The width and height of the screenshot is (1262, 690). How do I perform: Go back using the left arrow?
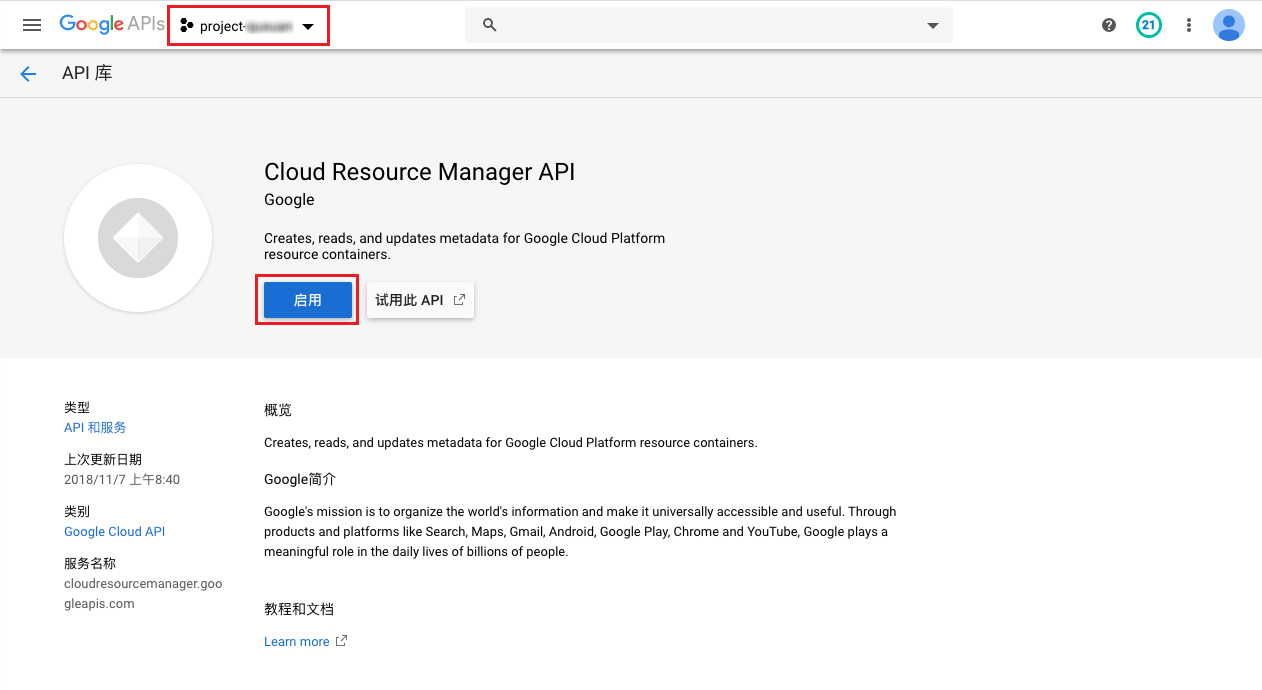28,73
